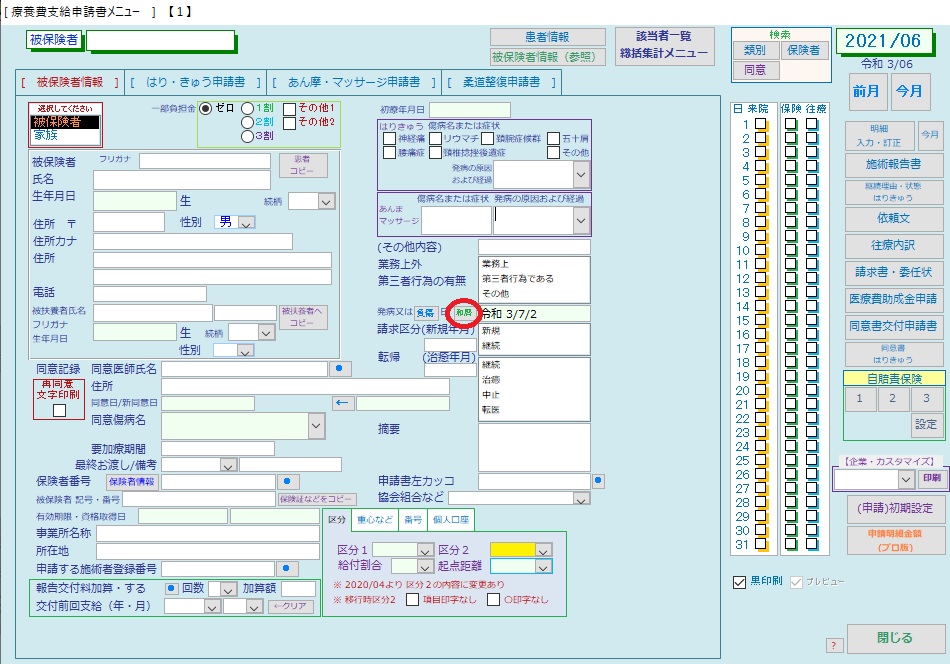Click (申請)初期設定 button
950x664 pixels.
coord(894,509)
